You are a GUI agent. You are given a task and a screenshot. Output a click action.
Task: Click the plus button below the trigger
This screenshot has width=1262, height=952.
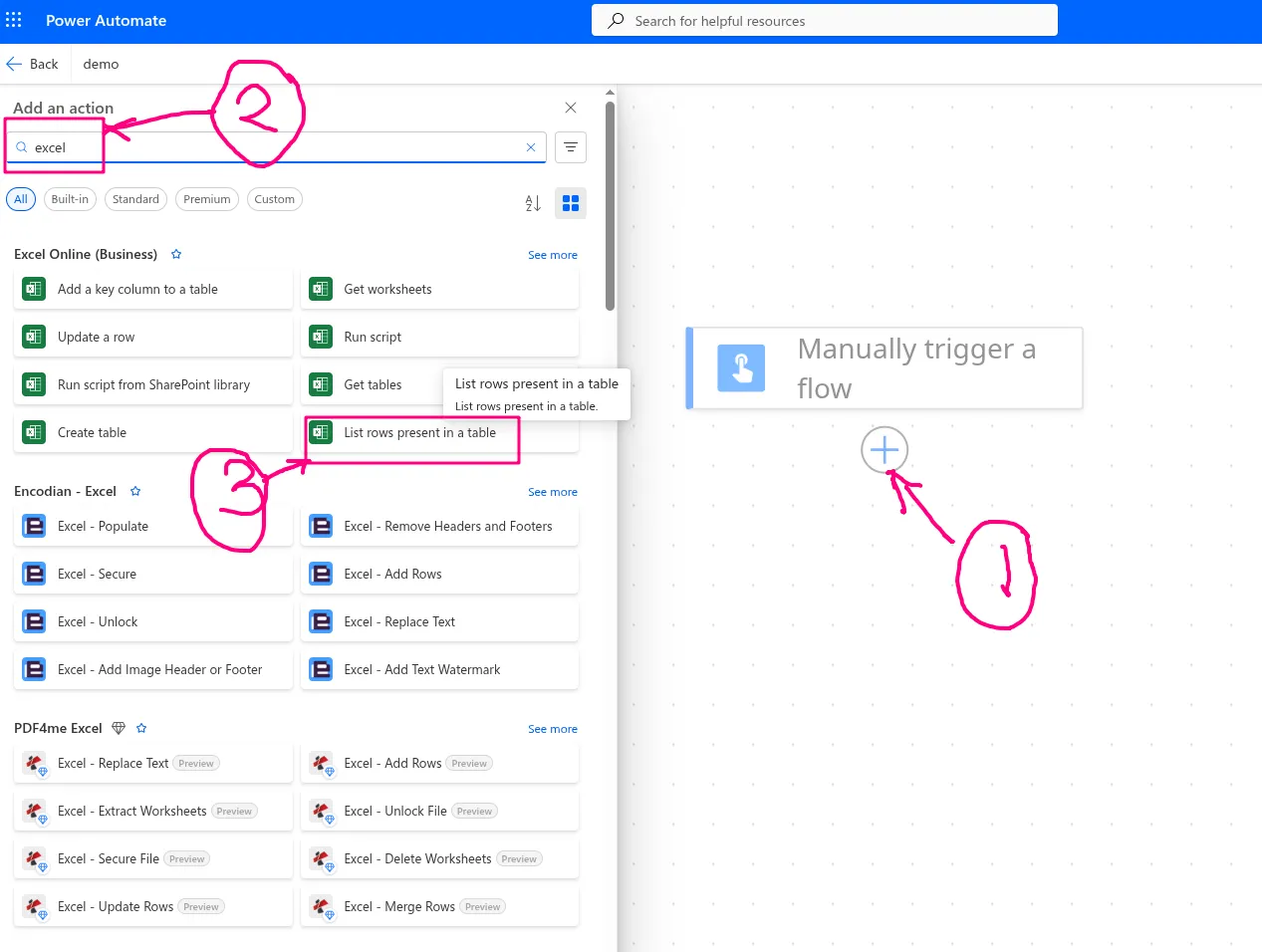[883, 451]
